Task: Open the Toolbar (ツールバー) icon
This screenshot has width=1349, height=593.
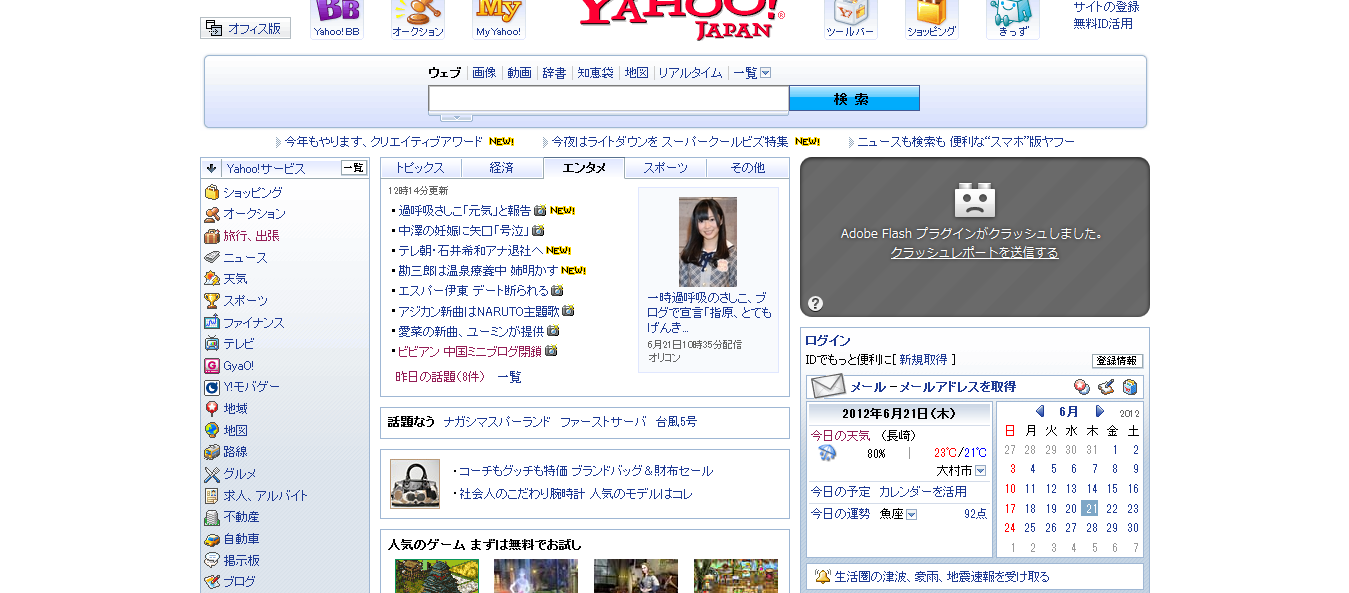Action: (x=850, y=11)
